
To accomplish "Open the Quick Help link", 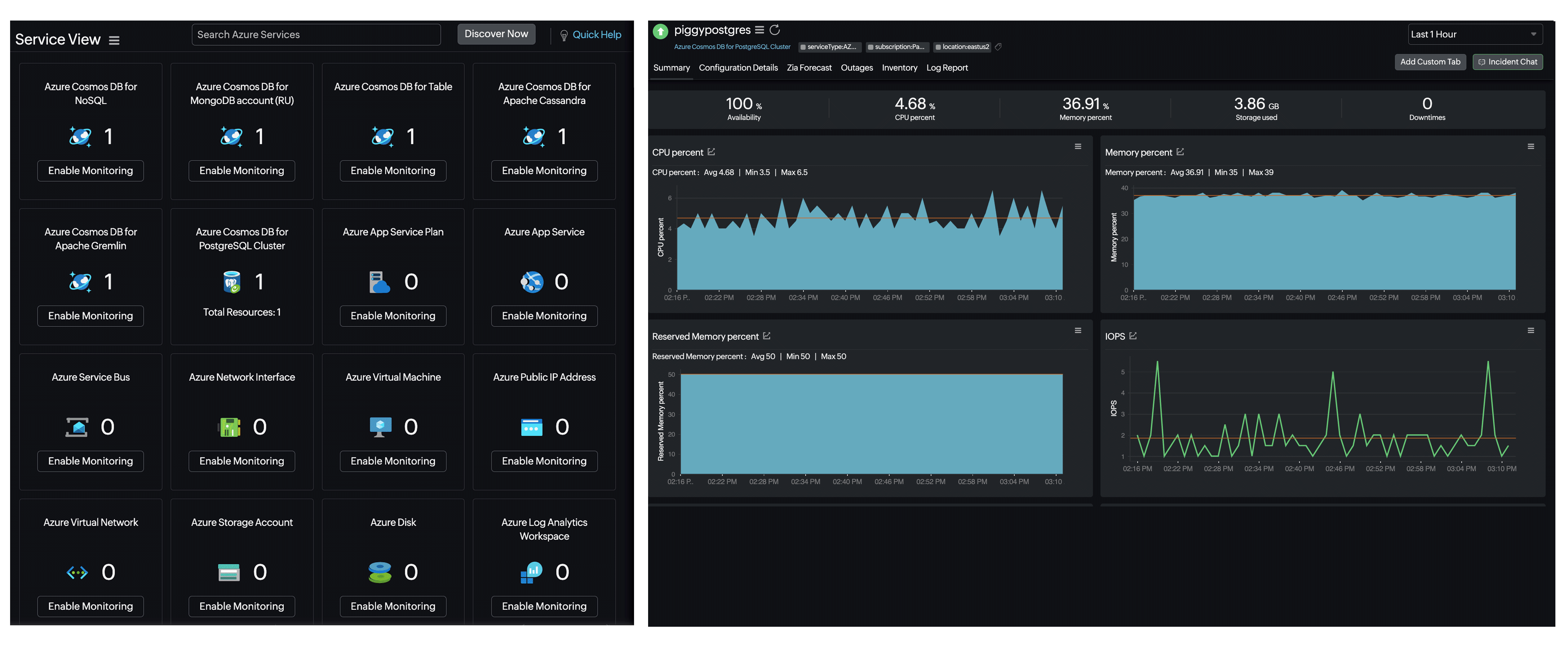I will click(x=596, y=35).
